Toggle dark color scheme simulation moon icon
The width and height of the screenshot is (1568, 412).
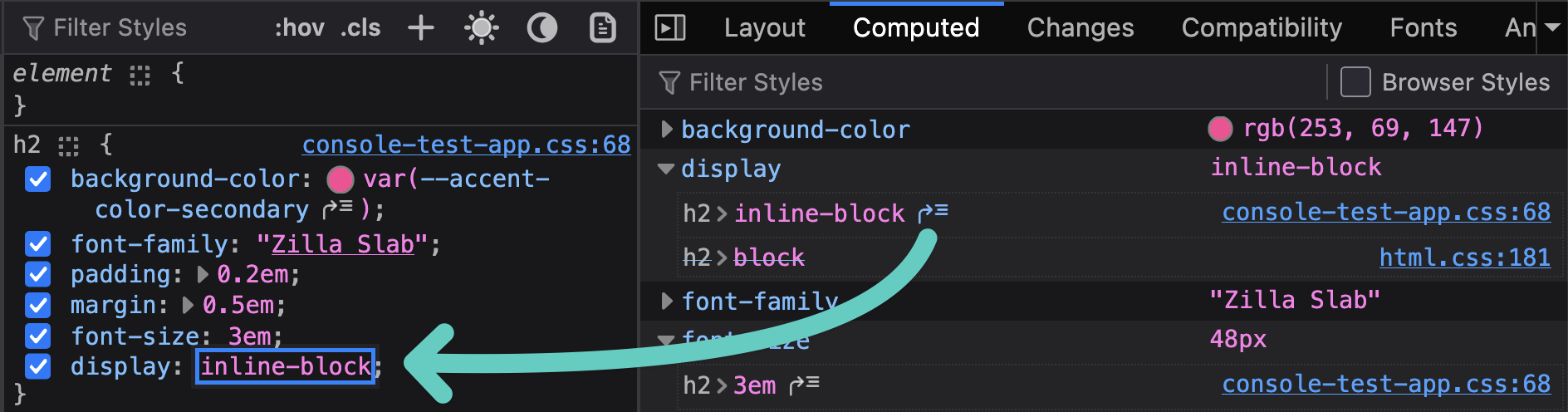click(542, 28)
